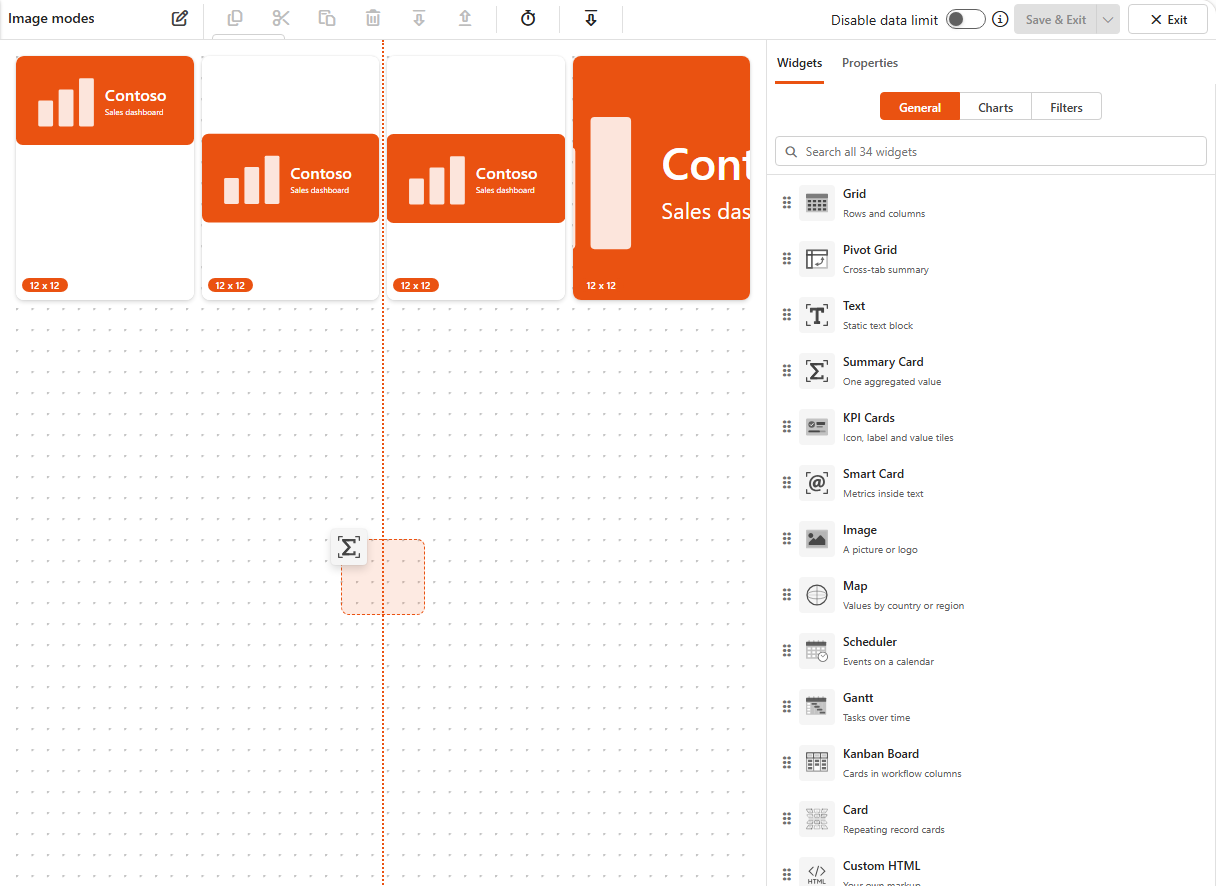Click the scissors cut icon
The image size is (1216, 886).
[281, 18]
